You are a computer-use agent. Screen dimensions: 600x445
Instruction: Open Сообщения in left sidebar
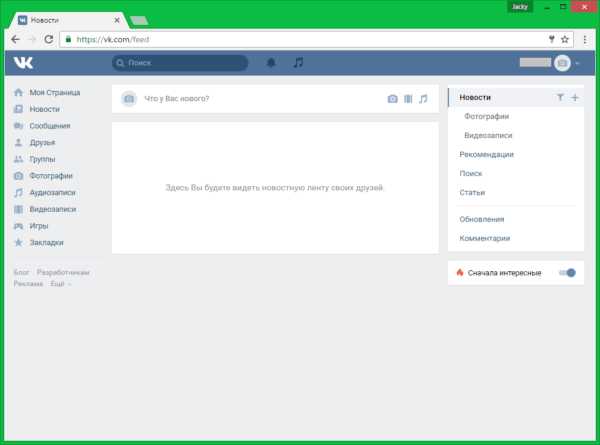tap(50, 126)
